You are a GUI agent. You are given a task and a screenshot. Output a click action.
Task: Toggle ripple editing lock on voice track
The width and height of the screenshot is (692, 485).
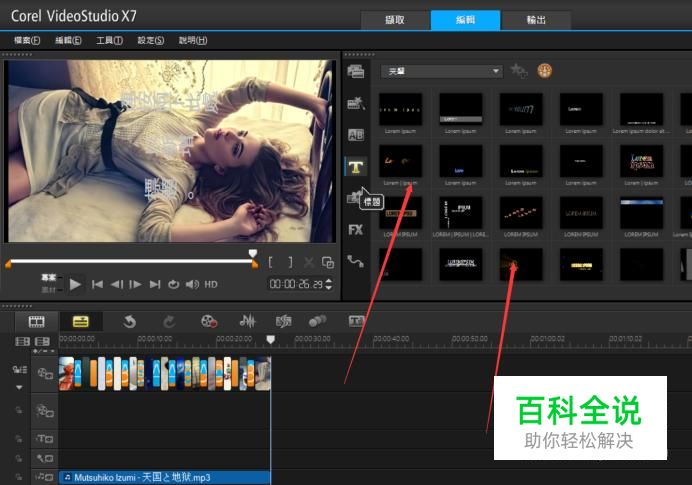19,459
